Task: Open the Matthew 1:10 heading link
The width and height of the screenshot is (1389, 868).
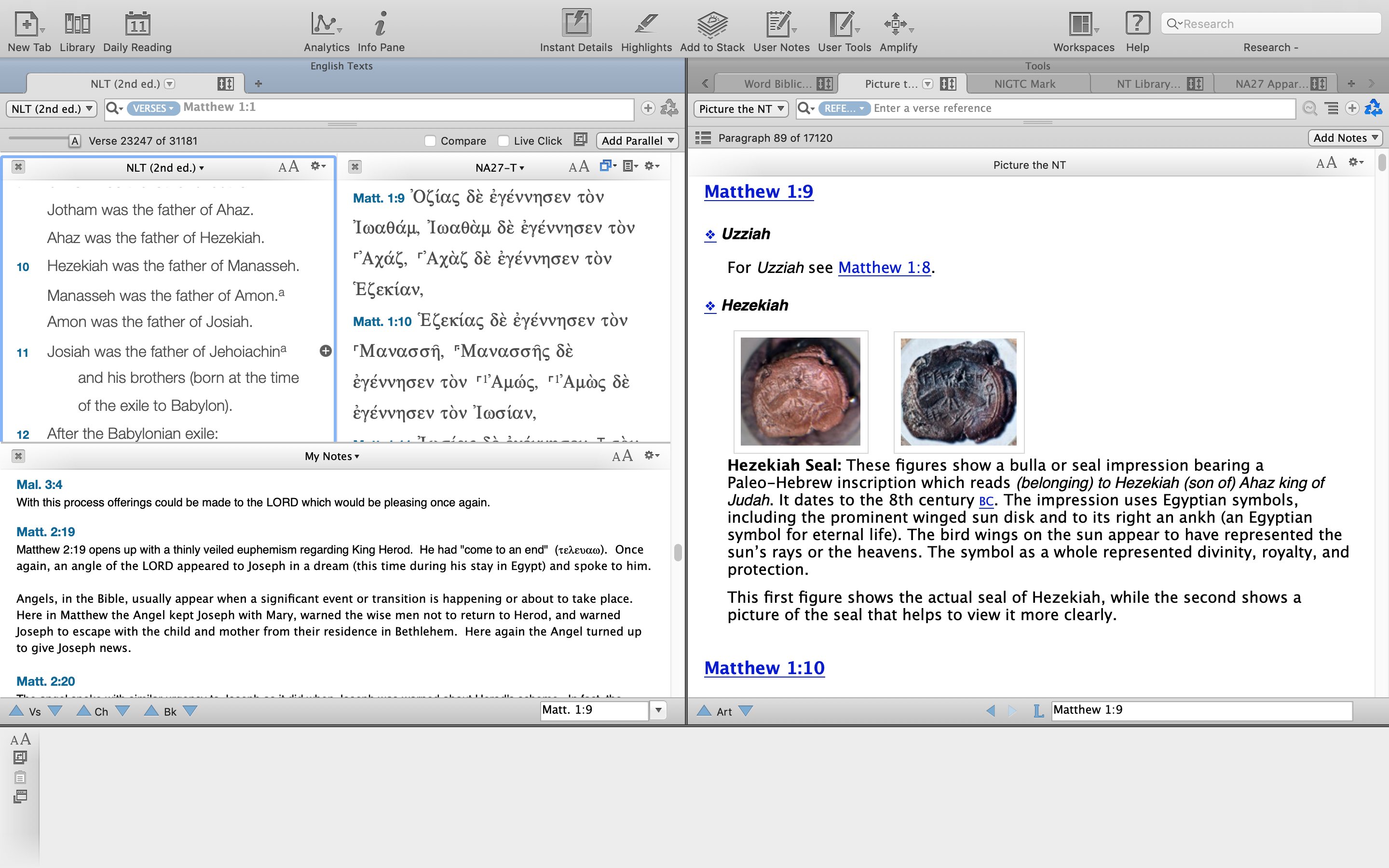Action: click(764, 668)
